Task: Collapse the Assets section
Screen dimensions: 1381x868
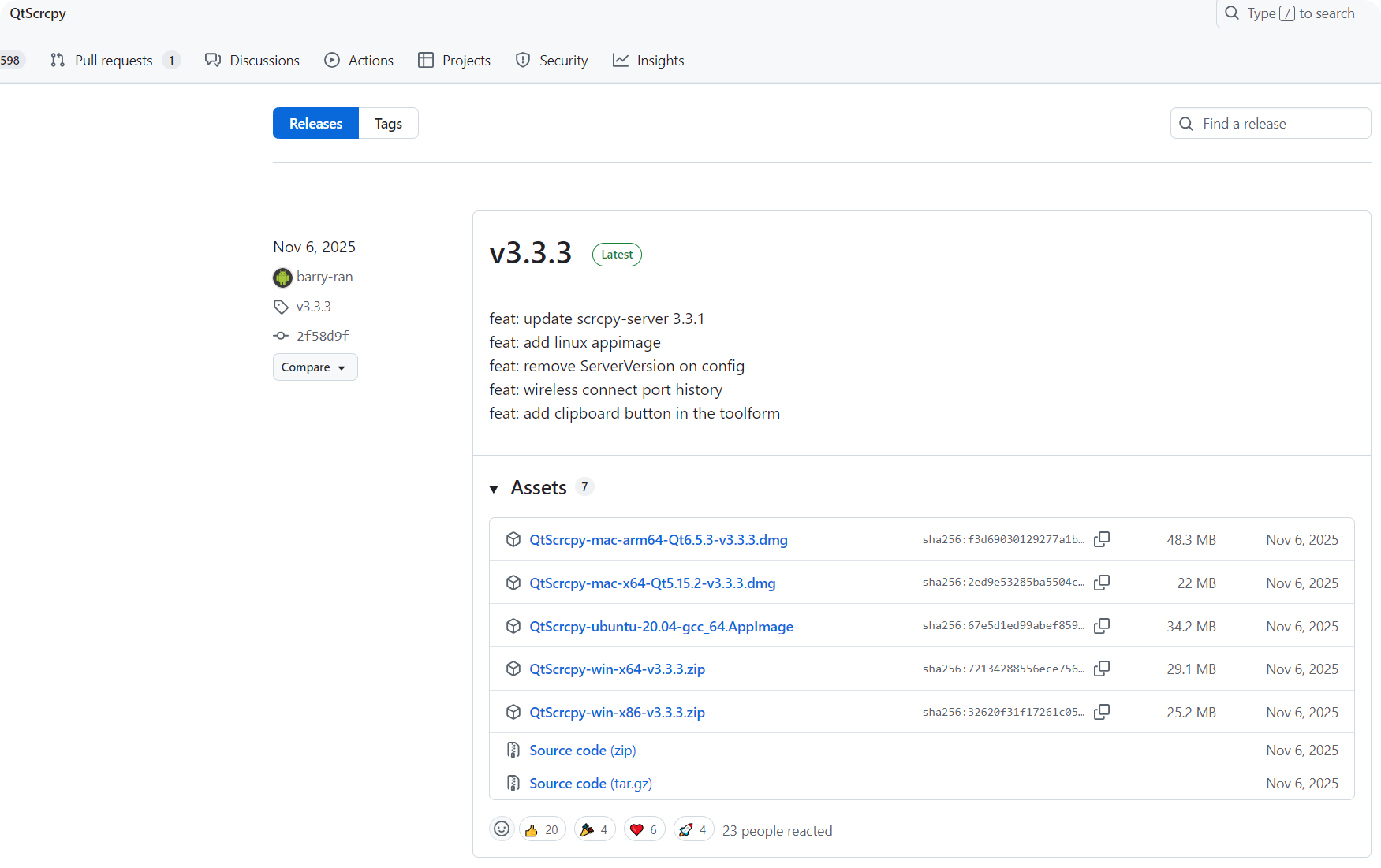Action: coord(494,489)
